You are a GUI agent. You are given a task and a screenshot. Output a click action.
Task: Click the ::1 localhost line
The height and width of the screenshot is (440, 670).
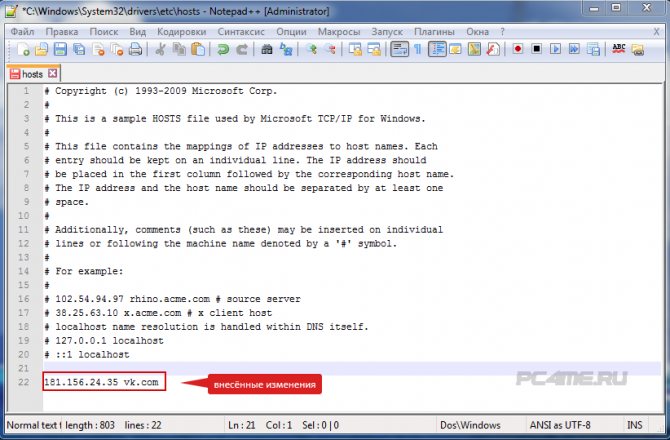87,355
